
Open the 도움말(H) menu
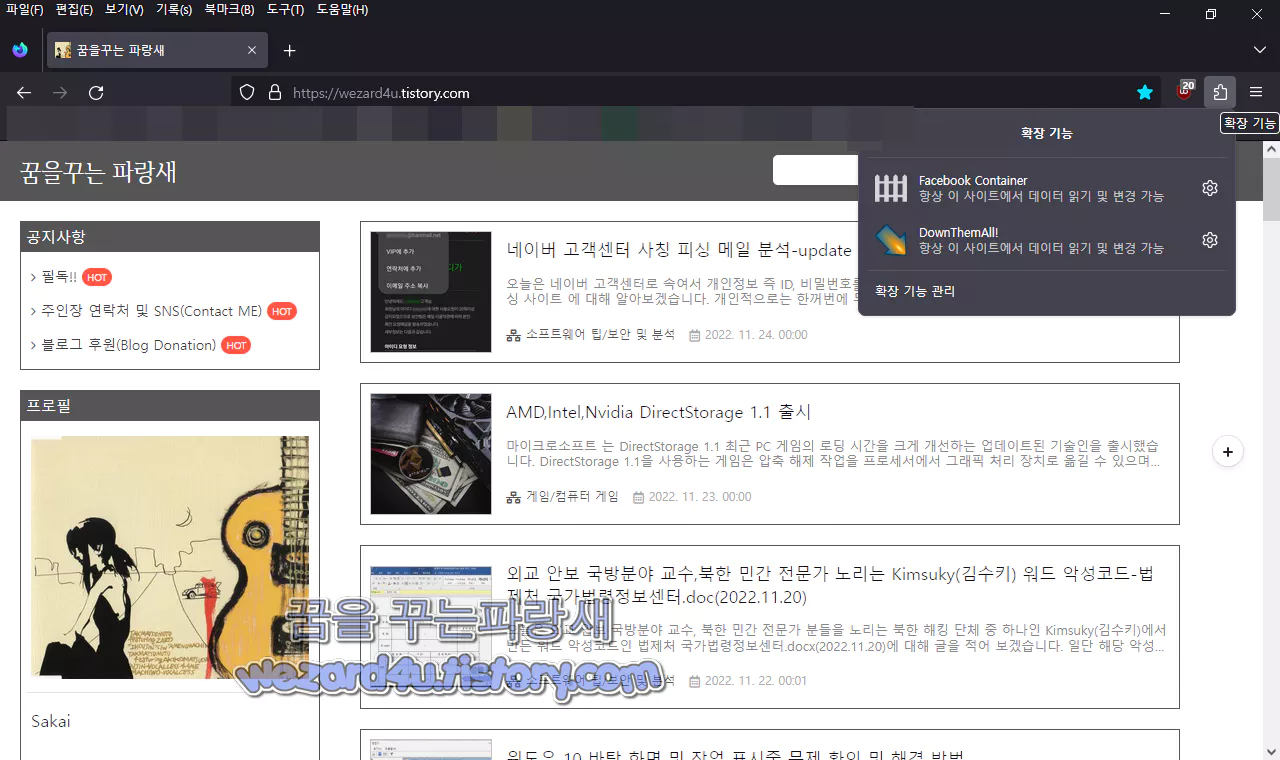[342, 10]
